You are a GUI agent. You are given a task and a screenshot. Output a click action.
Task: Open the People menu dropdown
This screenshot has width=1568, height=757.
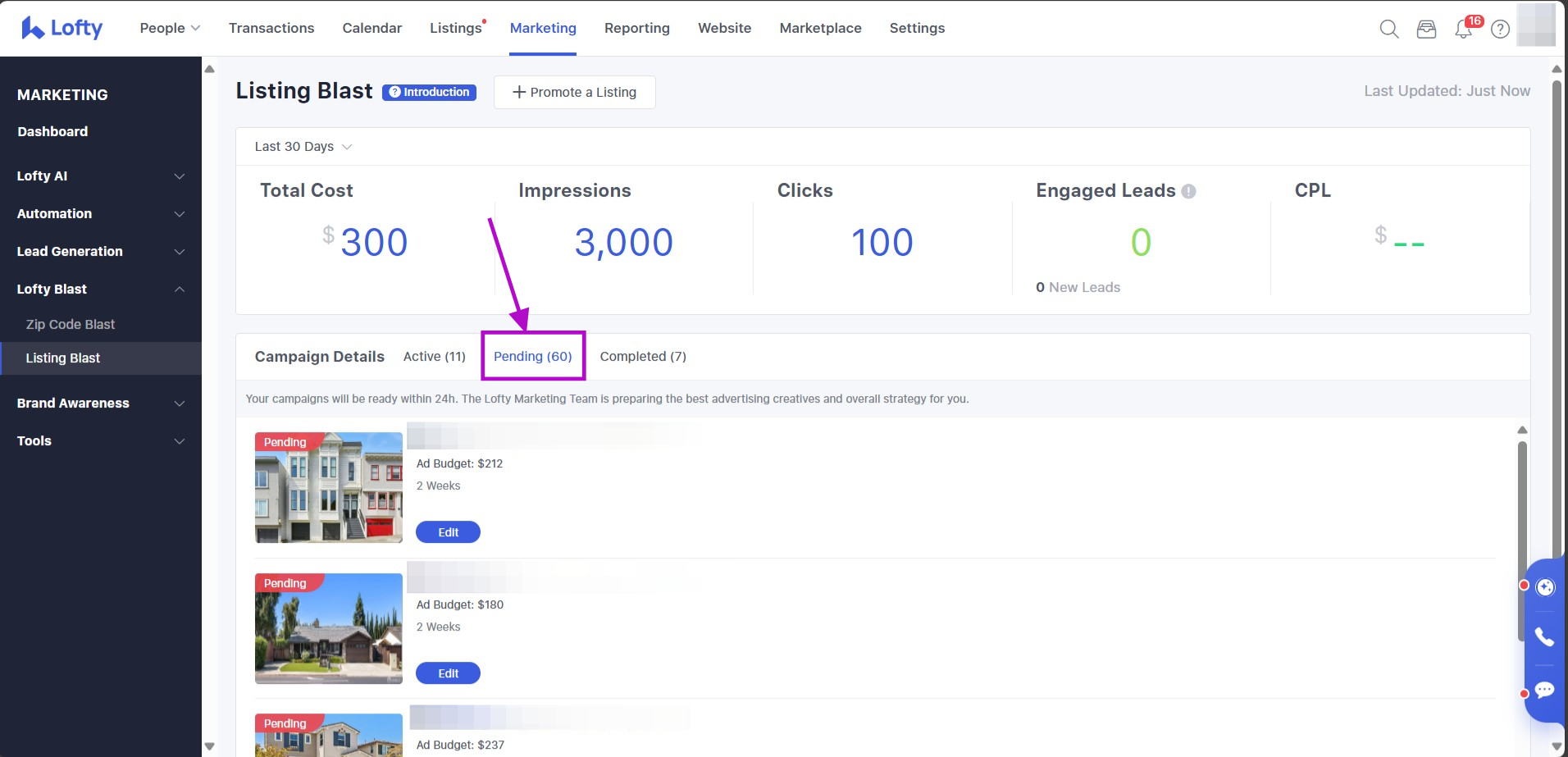(x=170, y=28)
